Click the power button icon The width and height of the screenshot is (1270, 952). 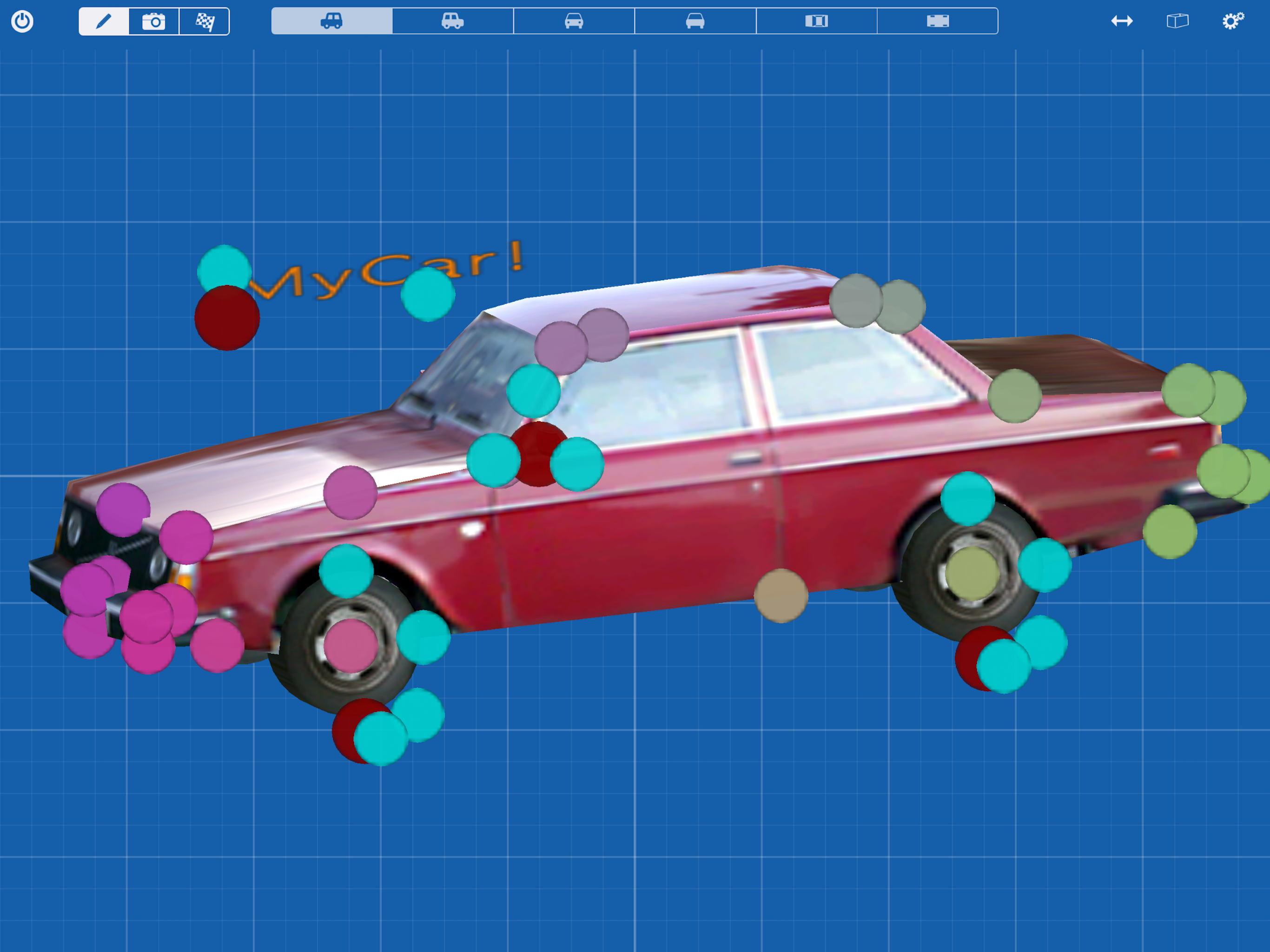(22, 21)
